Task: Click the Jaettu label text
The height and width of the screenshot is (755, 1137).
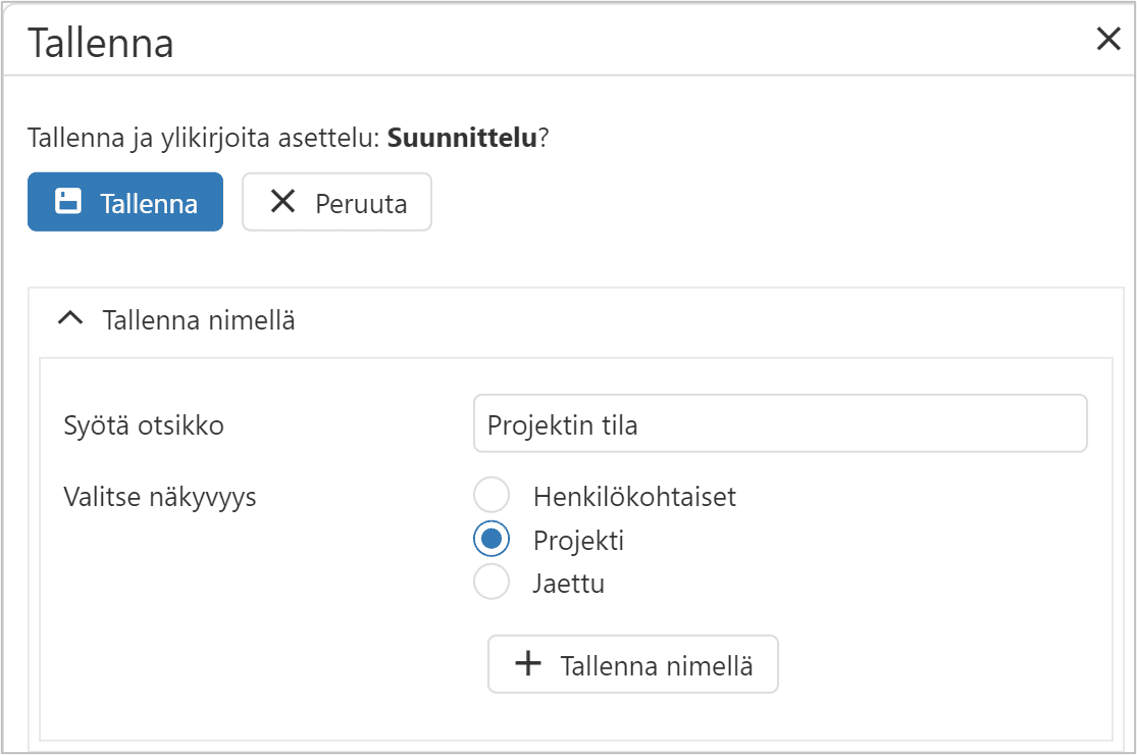Action: [x=568, y=584]
